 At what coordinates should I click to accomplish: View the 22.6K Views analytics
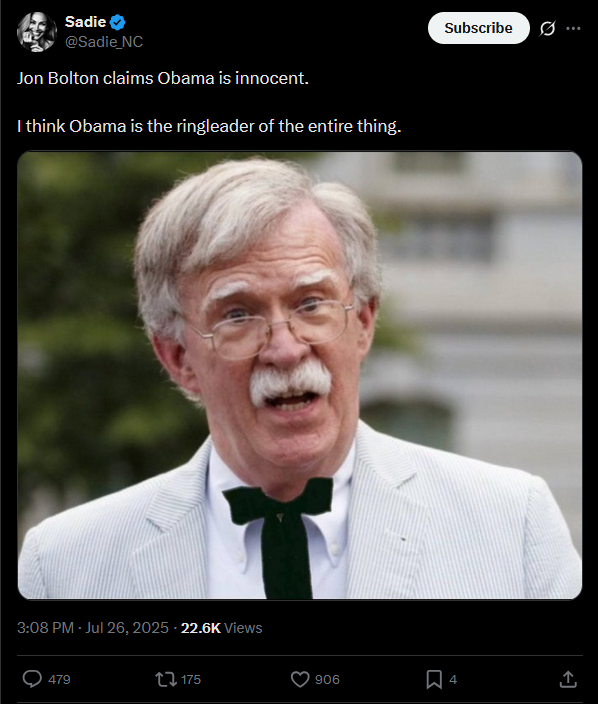[x=221, y=628]
